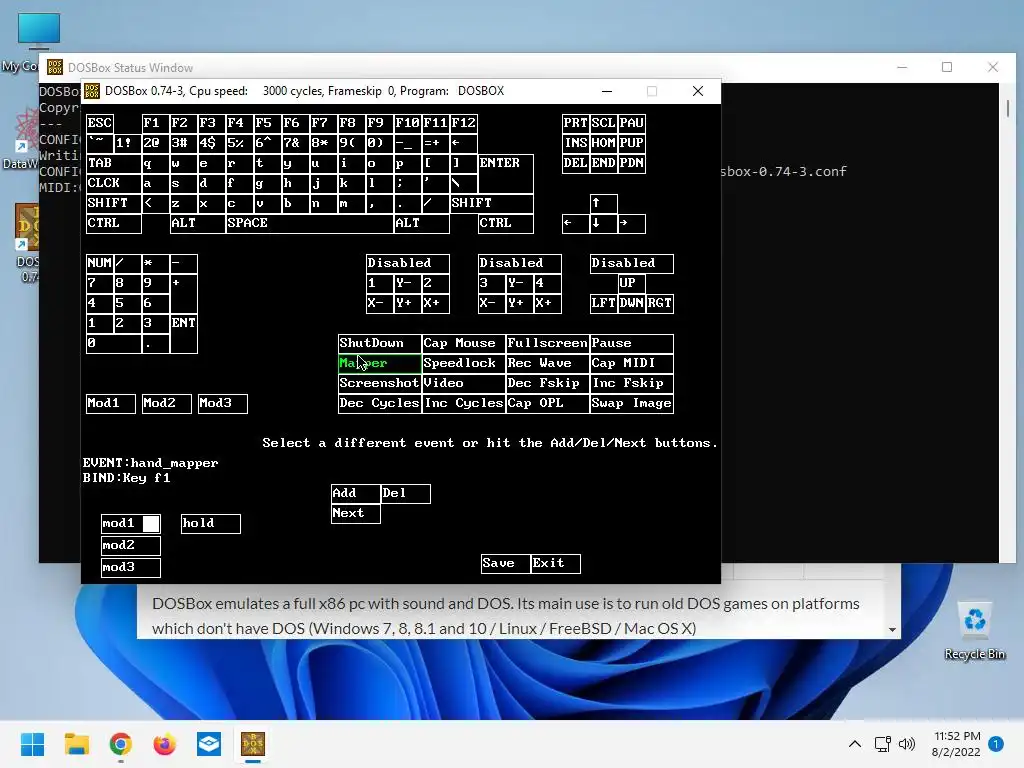Select the Mod1 modifier event

click(x=111, y=404)
